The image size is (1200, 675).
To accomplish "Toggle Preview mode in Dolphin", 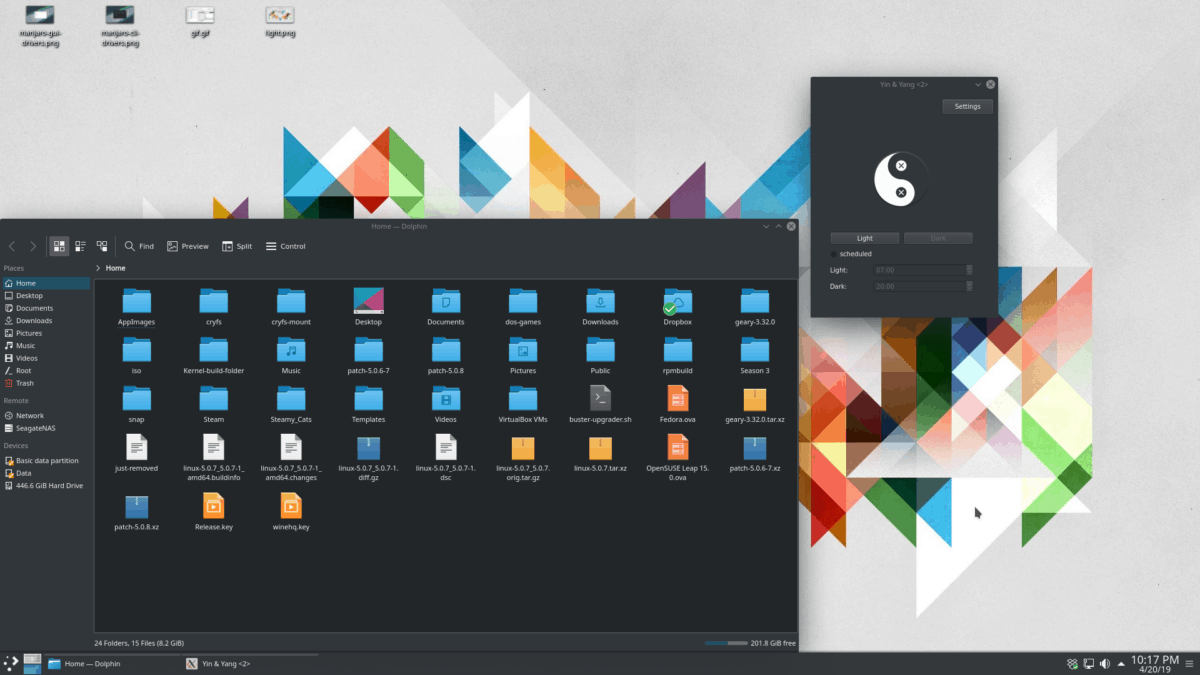I will coord(188,246).
